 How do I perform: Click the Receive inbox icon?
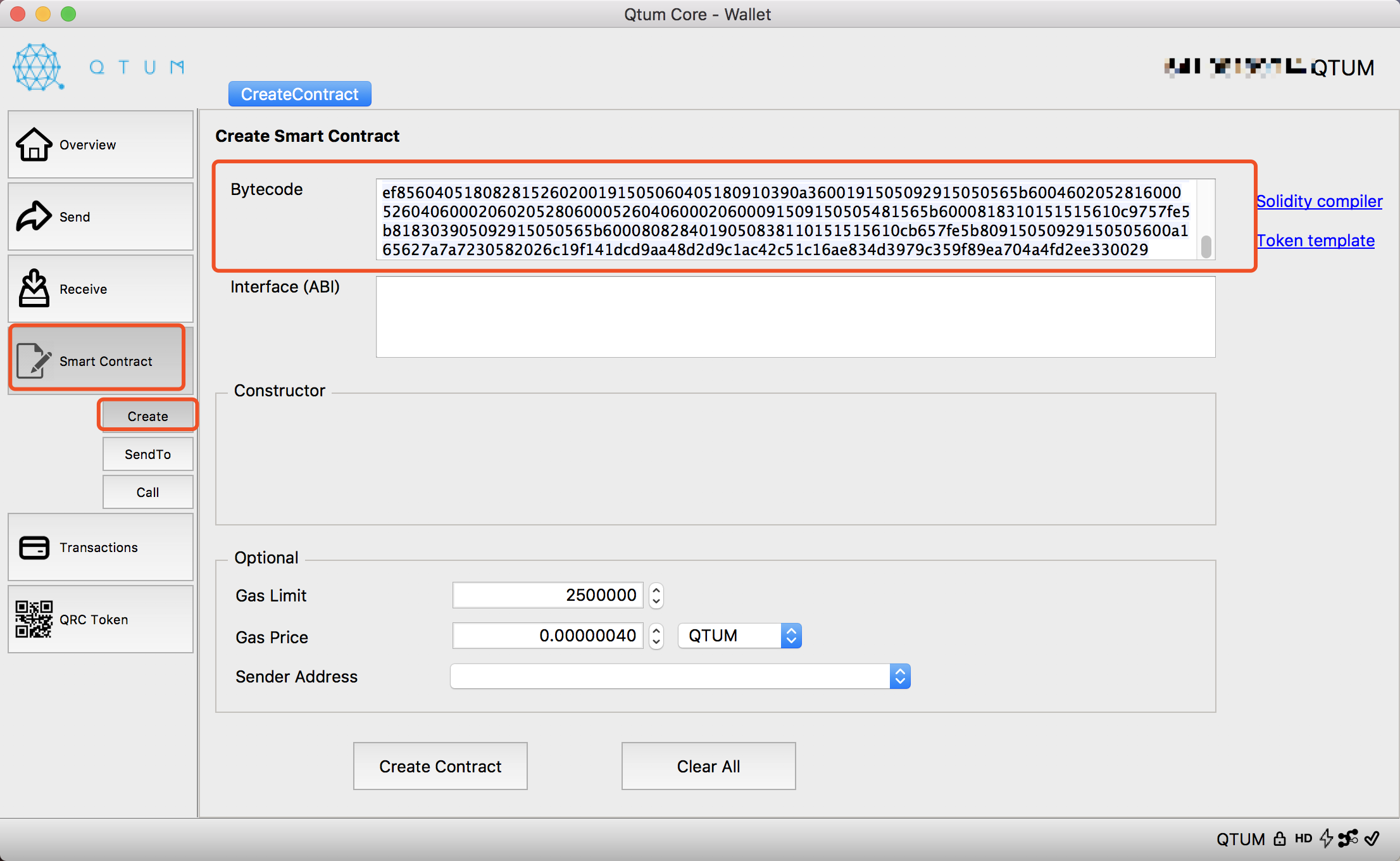click(34, 289)
